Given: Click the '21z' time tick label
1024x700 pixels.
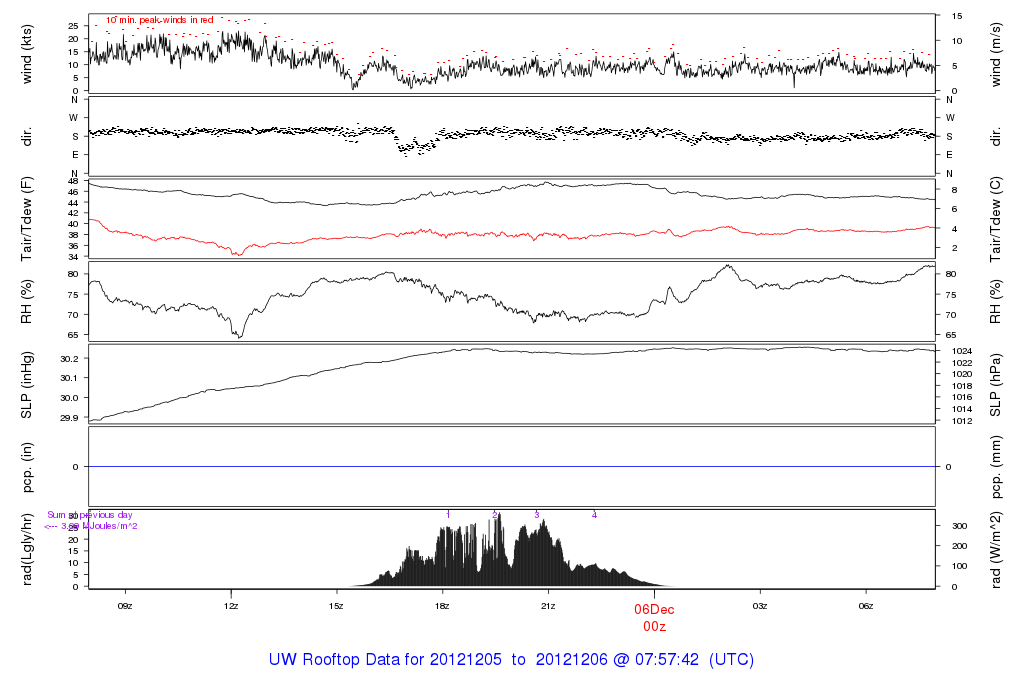Looking at the screenshot, I should [548, 606].
